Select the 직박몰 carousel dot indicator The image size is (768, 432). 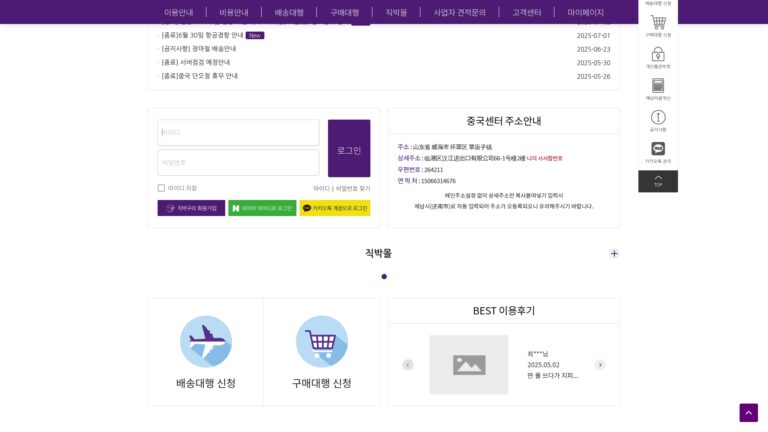click(x=384, y=277)
